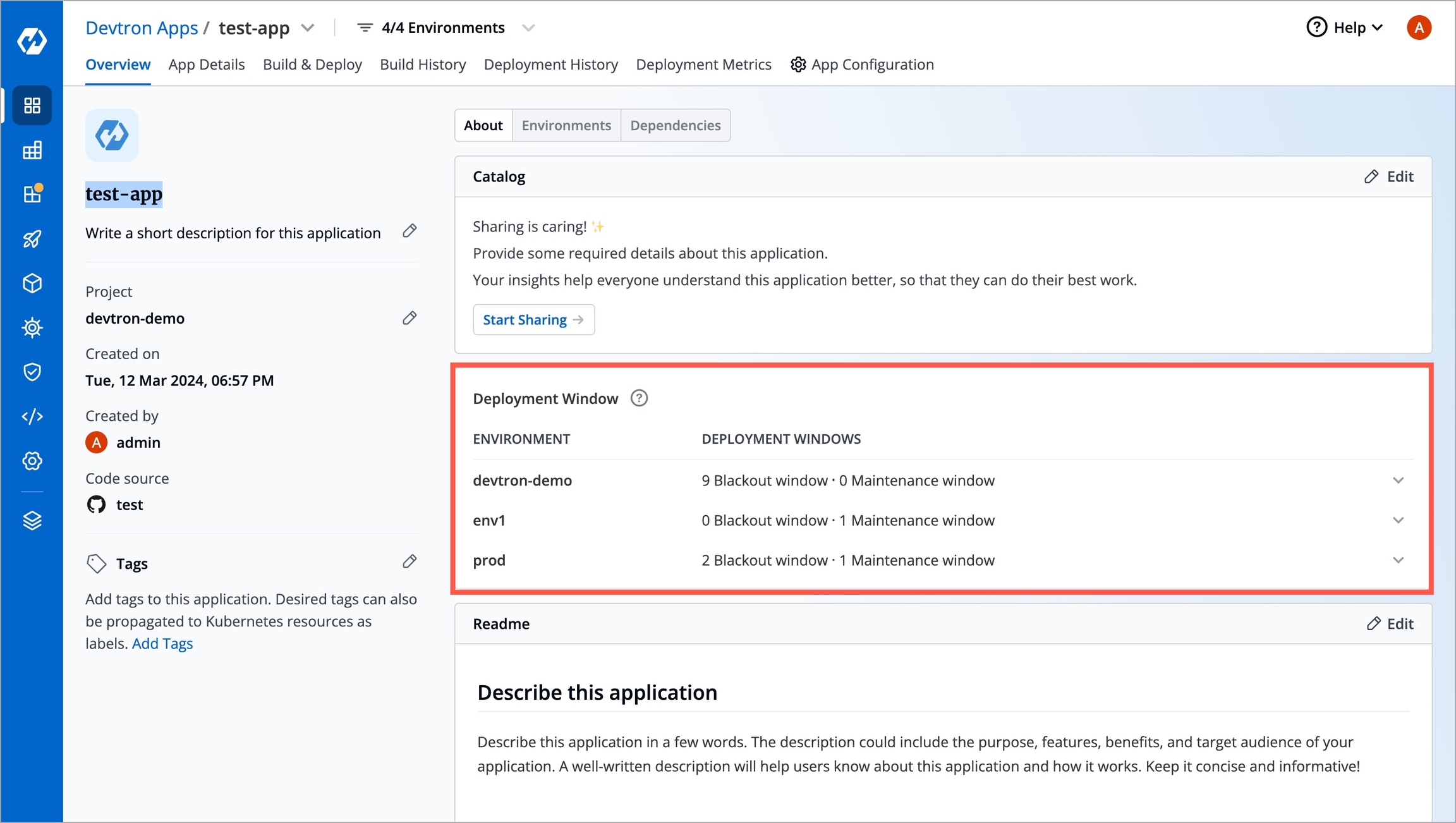1456x823 pixels.
Task: Open the App Configuration tab
Action: tap(862, 64)
